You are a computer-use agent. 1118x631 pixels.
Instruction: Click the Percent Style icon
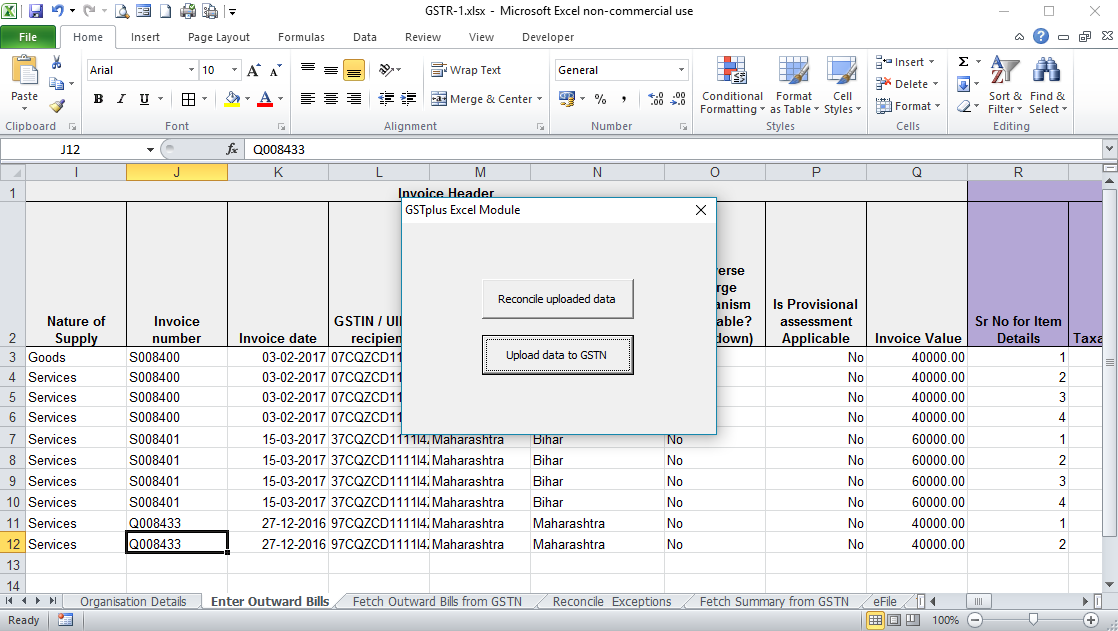pyautogui.click(x=600, y=99)
